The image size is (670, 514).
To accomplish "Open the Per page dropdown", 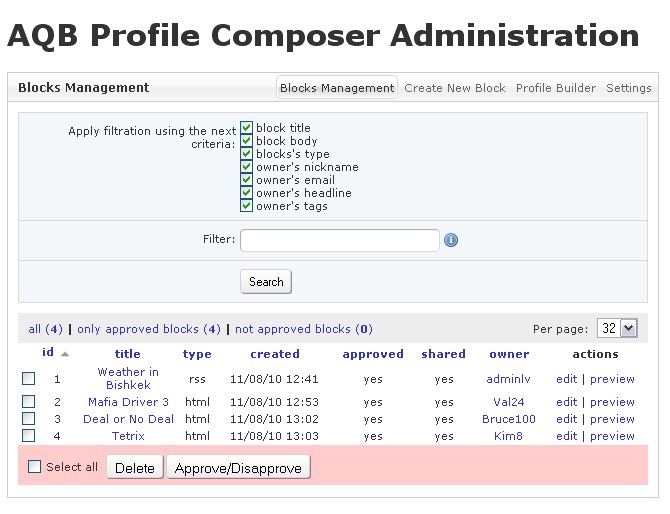I will [617, 329].
